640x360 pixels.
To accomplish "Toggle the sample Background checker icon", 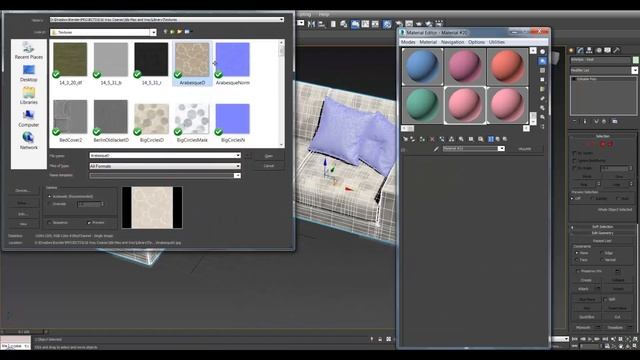I will point(542,70).
